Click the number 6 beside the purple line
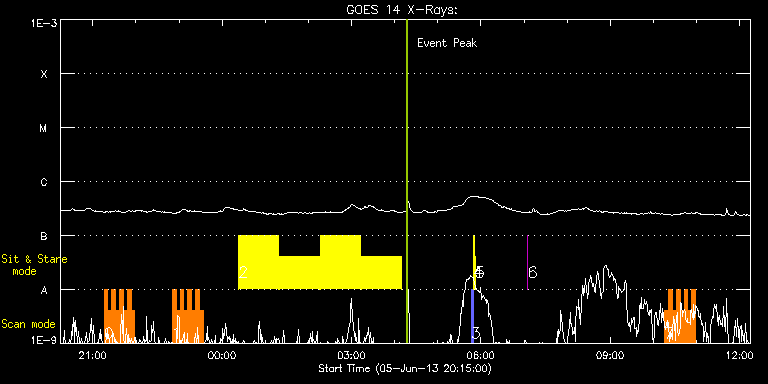 [x=533, y=272]
